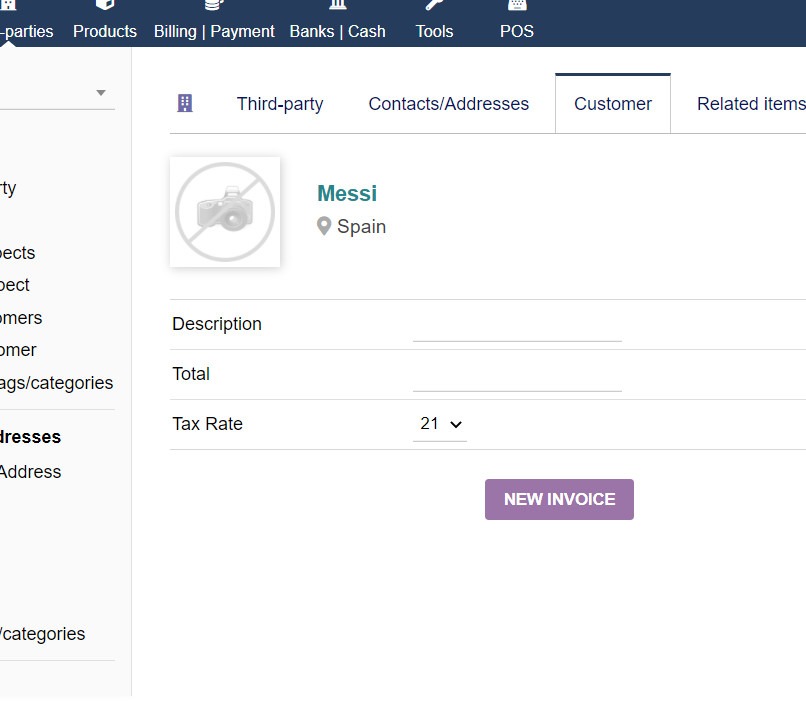This screenshot has width=806, height=701.
Task: Click the Billing | Payment coins icon
Action: (214, 6)
